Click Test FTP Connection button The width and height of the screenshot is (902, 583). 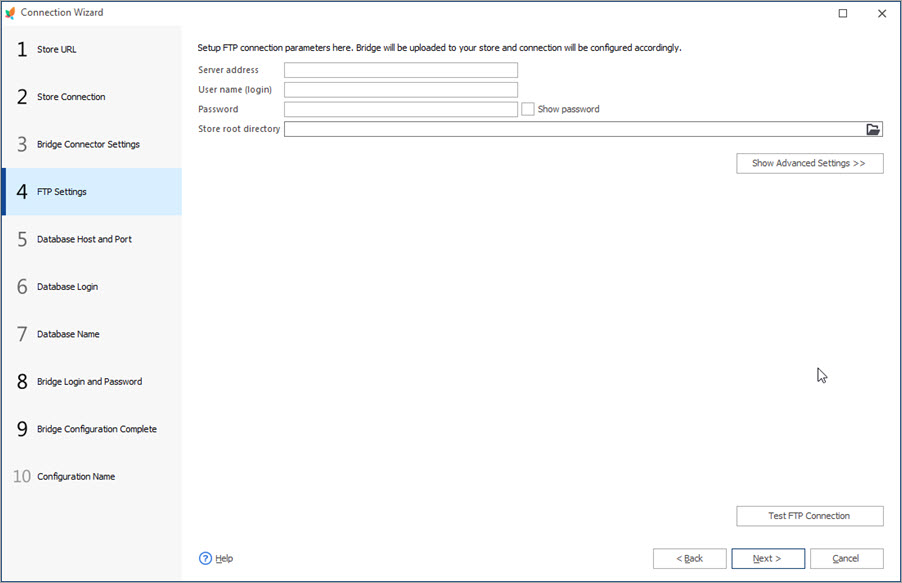click(809, 516)
